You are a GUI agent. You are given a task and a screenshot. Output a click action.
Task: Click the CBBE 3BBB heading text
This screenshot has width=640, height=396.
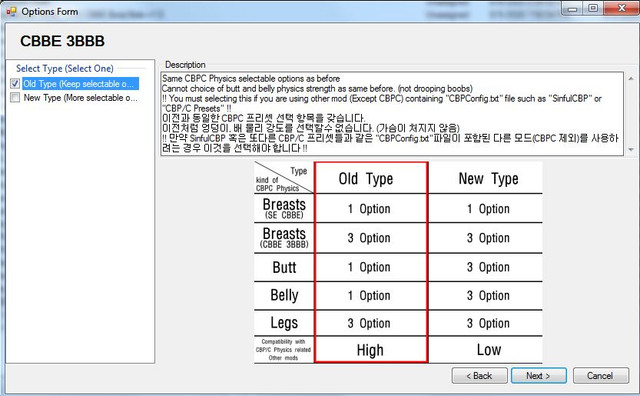[x=62, y=41]
